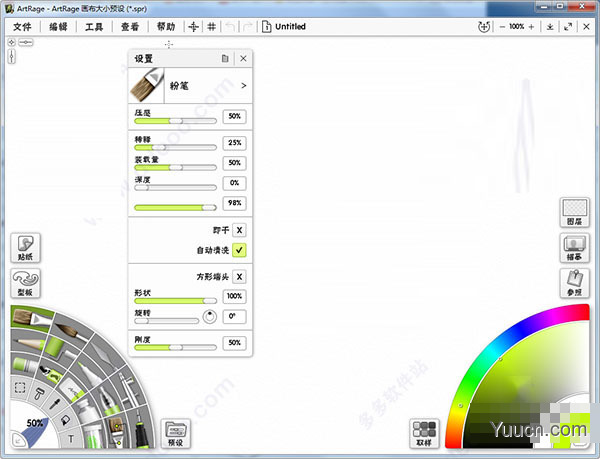
Task: Select the white paint tube tool
Action: [x=88, y=411]
